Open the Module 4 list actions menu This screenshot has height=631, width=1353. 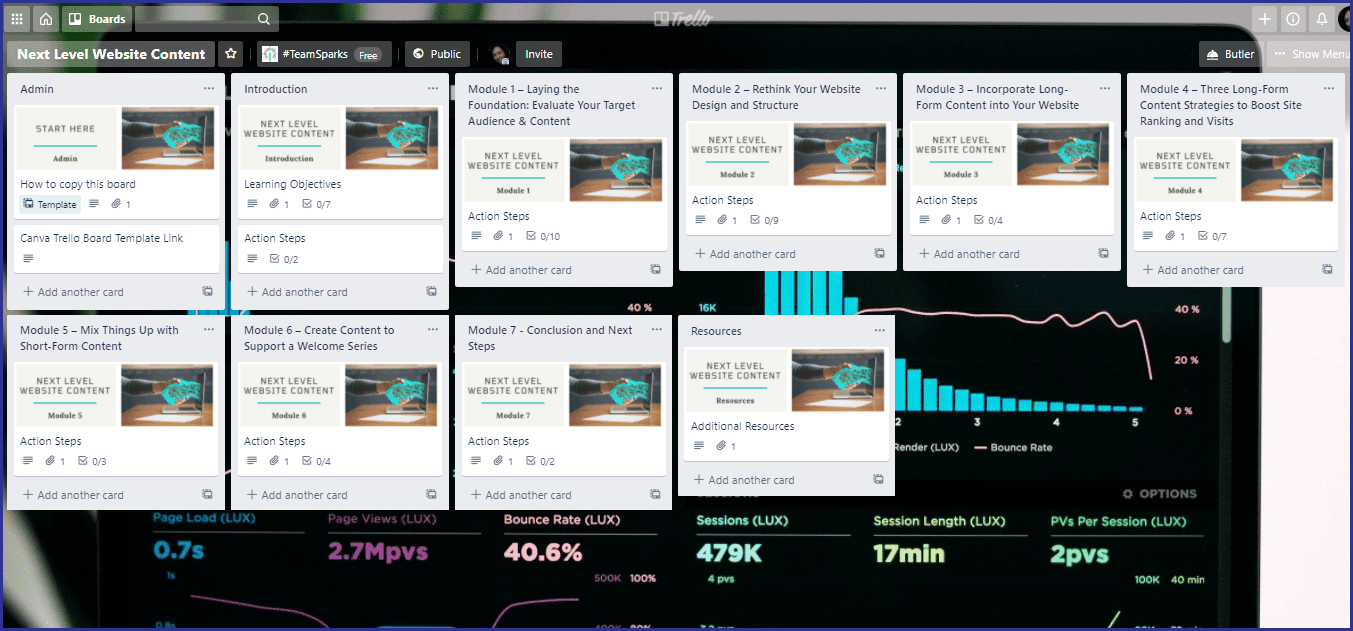(1329, 89)
